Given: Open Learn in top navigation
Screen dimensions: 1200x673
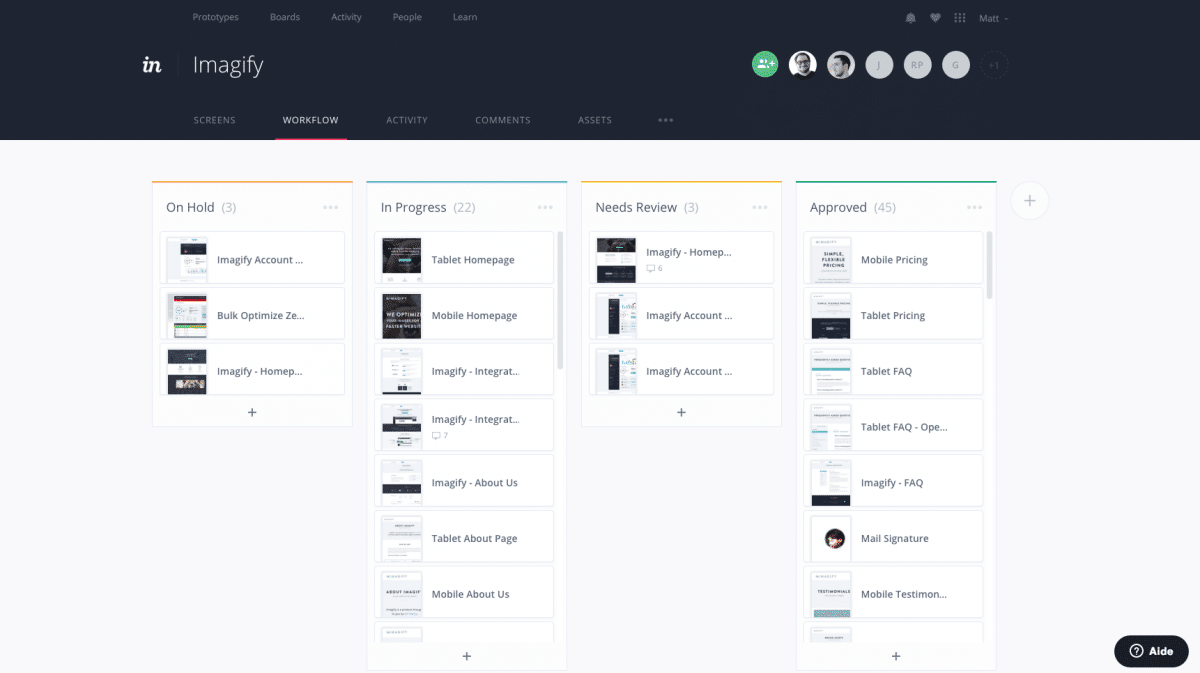Looking at the screenshot, I should (465, 17).
